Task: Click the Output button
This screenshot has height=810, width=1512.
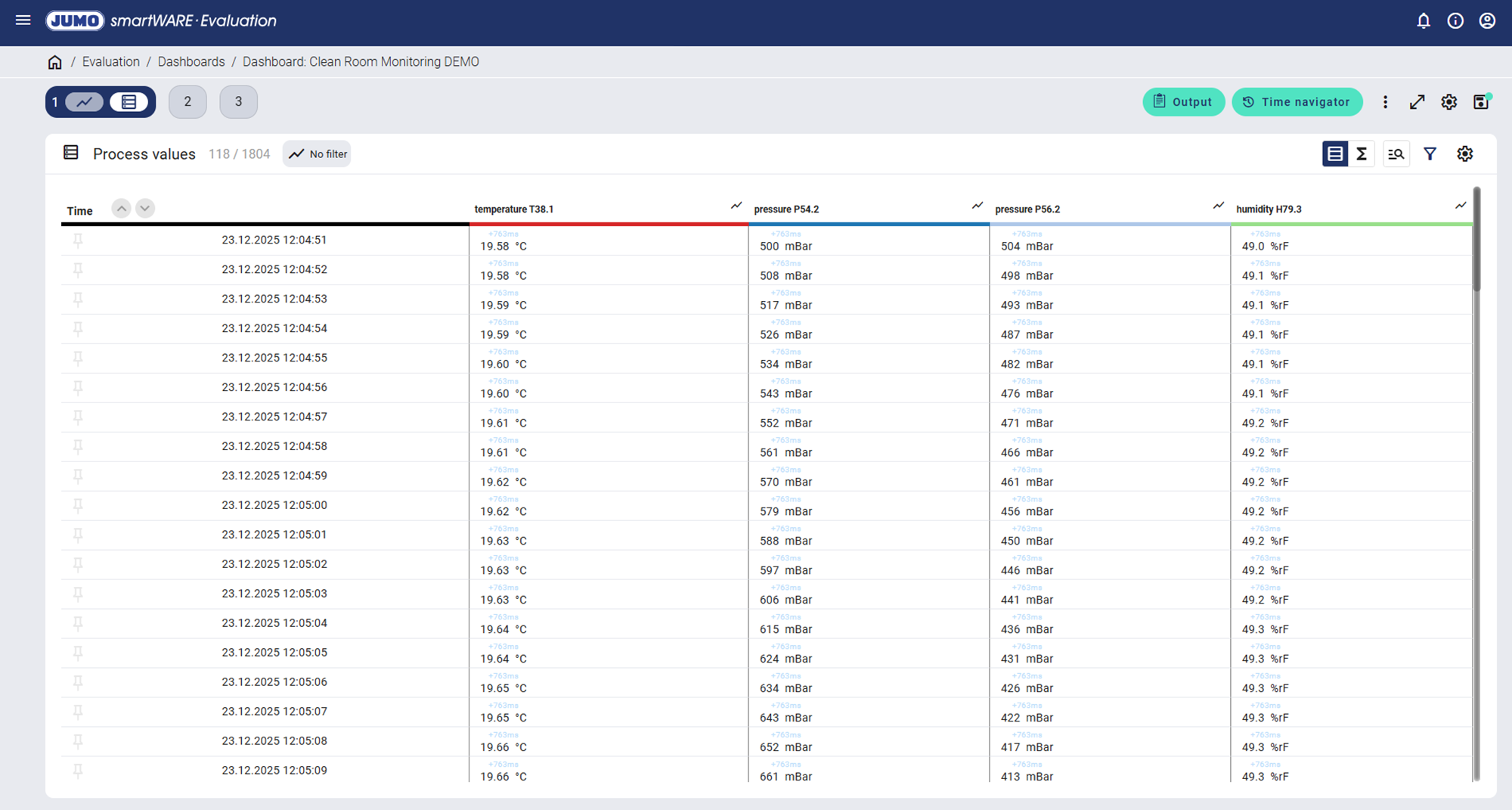Action: [x=1183, y=102]
